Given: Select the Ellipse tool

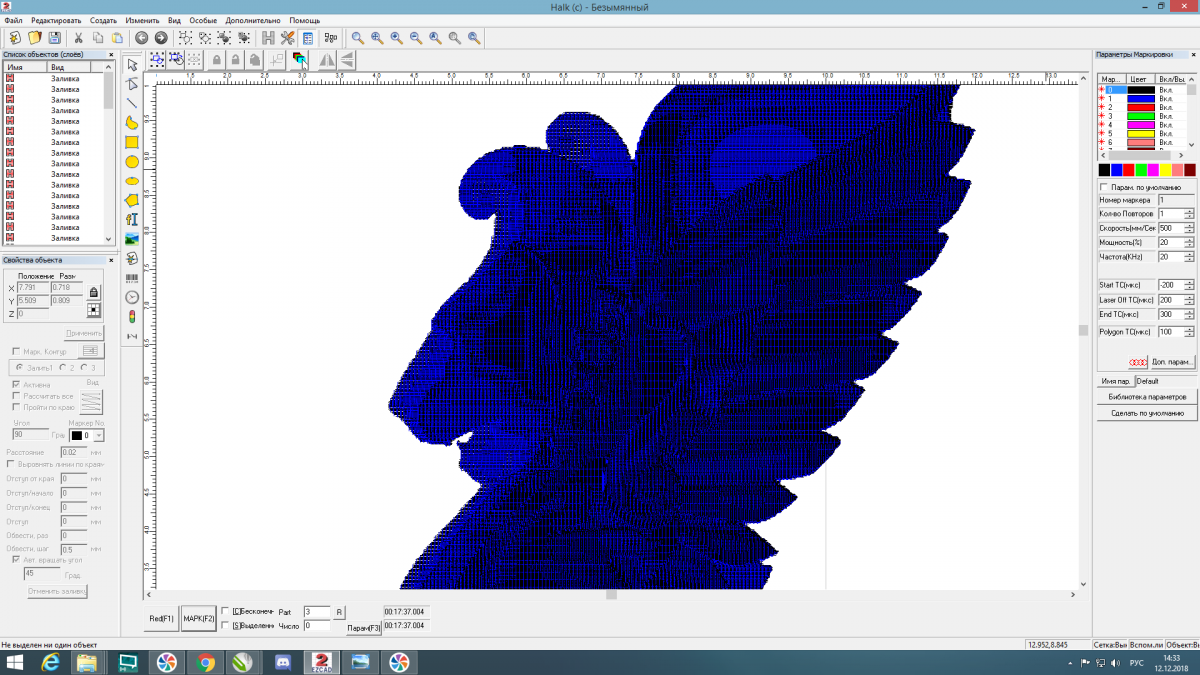Looking at the screenshot, I should (132, 181).
